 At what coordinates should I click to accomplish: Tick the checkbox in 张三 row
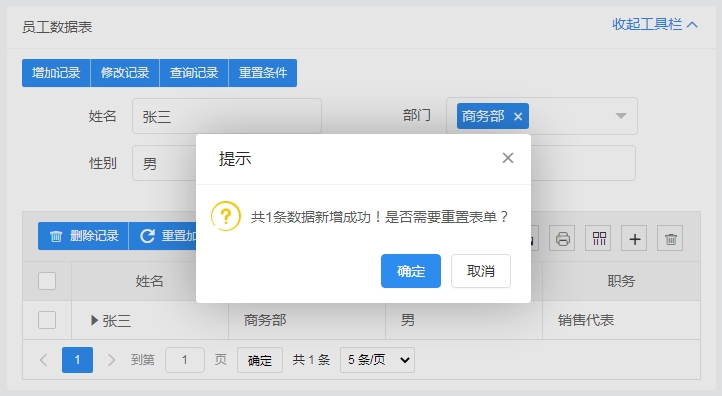click(47, 320)
